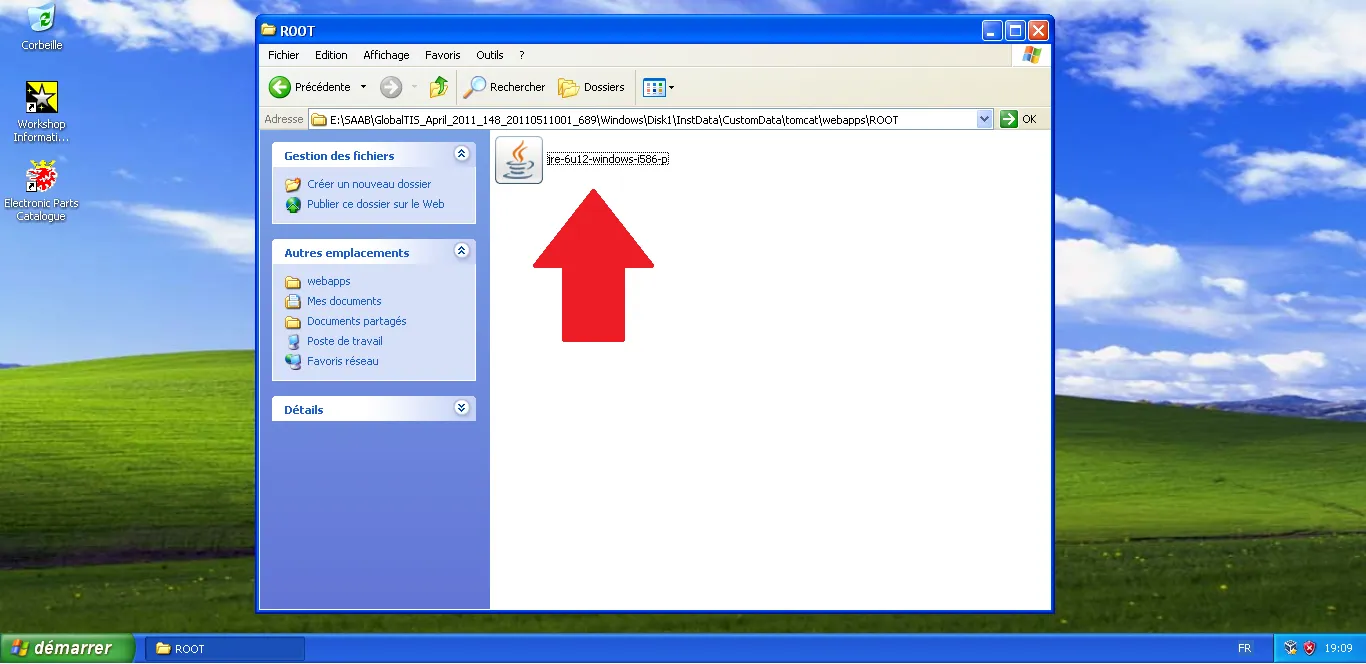Collapse the Gestion des fichiers panel

tap(461, 153)
